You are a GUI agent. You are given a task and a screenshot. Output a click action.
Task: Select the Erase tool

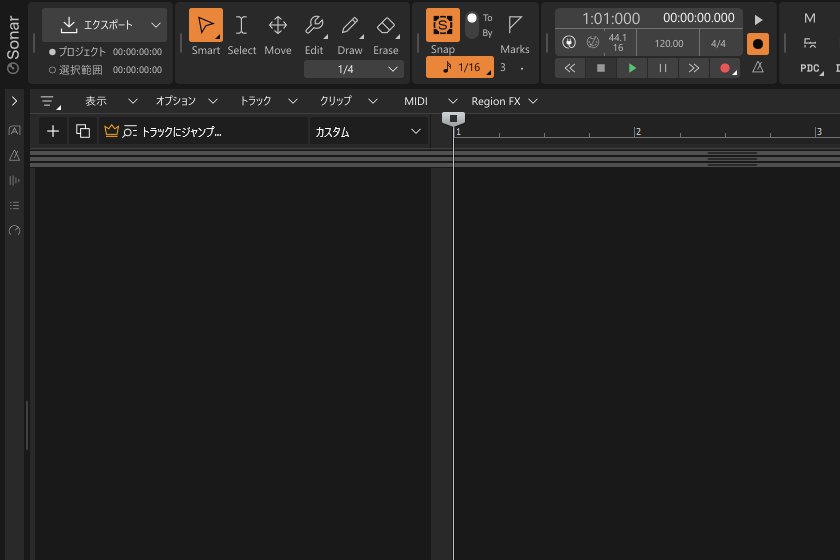[x=386, y=26]
